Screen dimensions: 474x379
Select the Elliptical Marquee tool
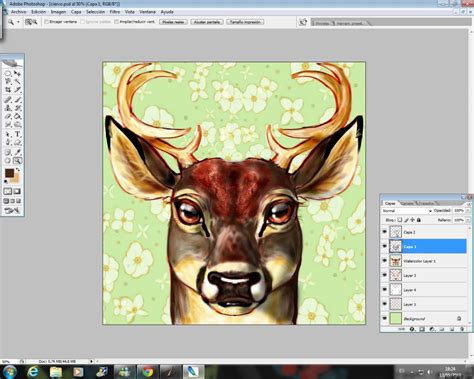pyautogui.click(x=8, y=73)
